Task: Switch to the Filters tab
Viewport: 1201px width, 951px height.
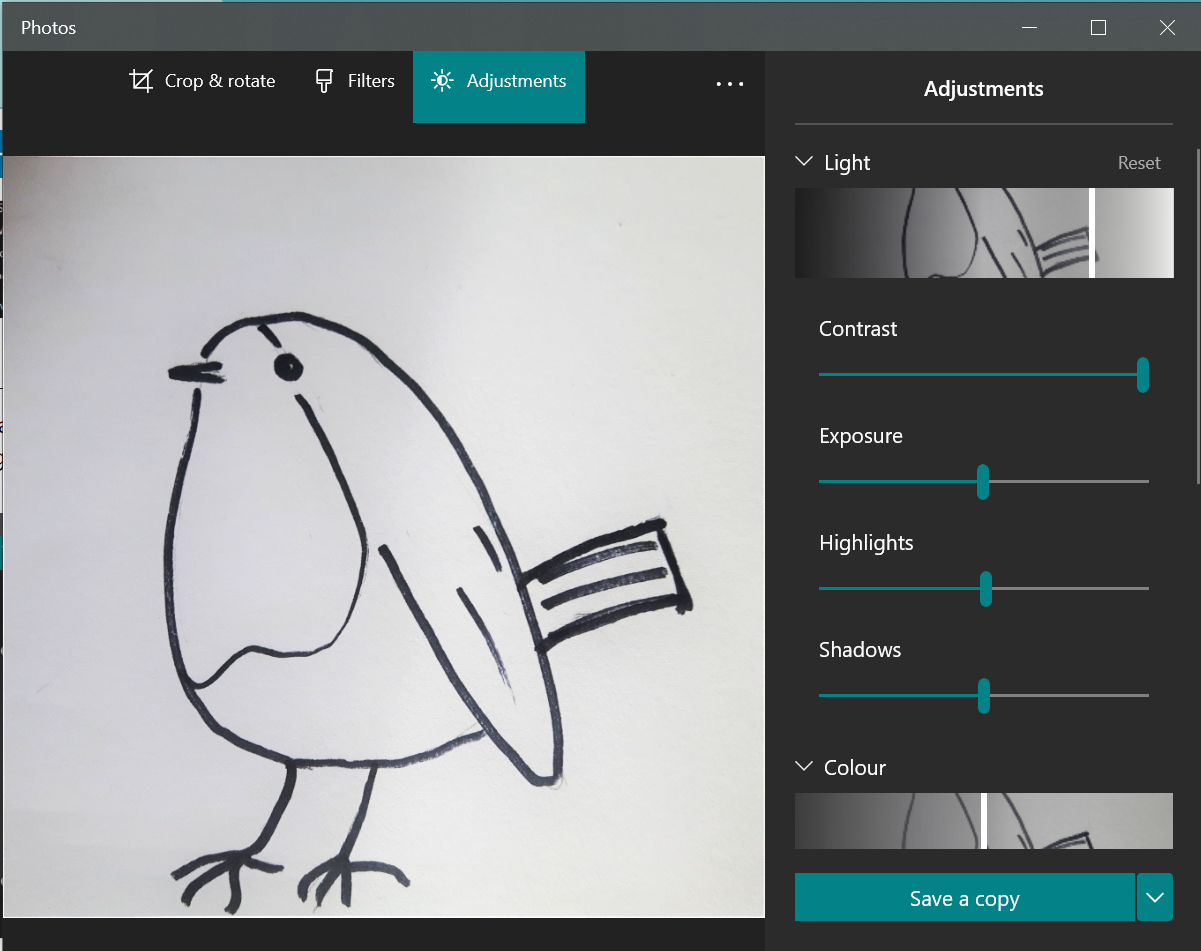Action: click(354, 82)
